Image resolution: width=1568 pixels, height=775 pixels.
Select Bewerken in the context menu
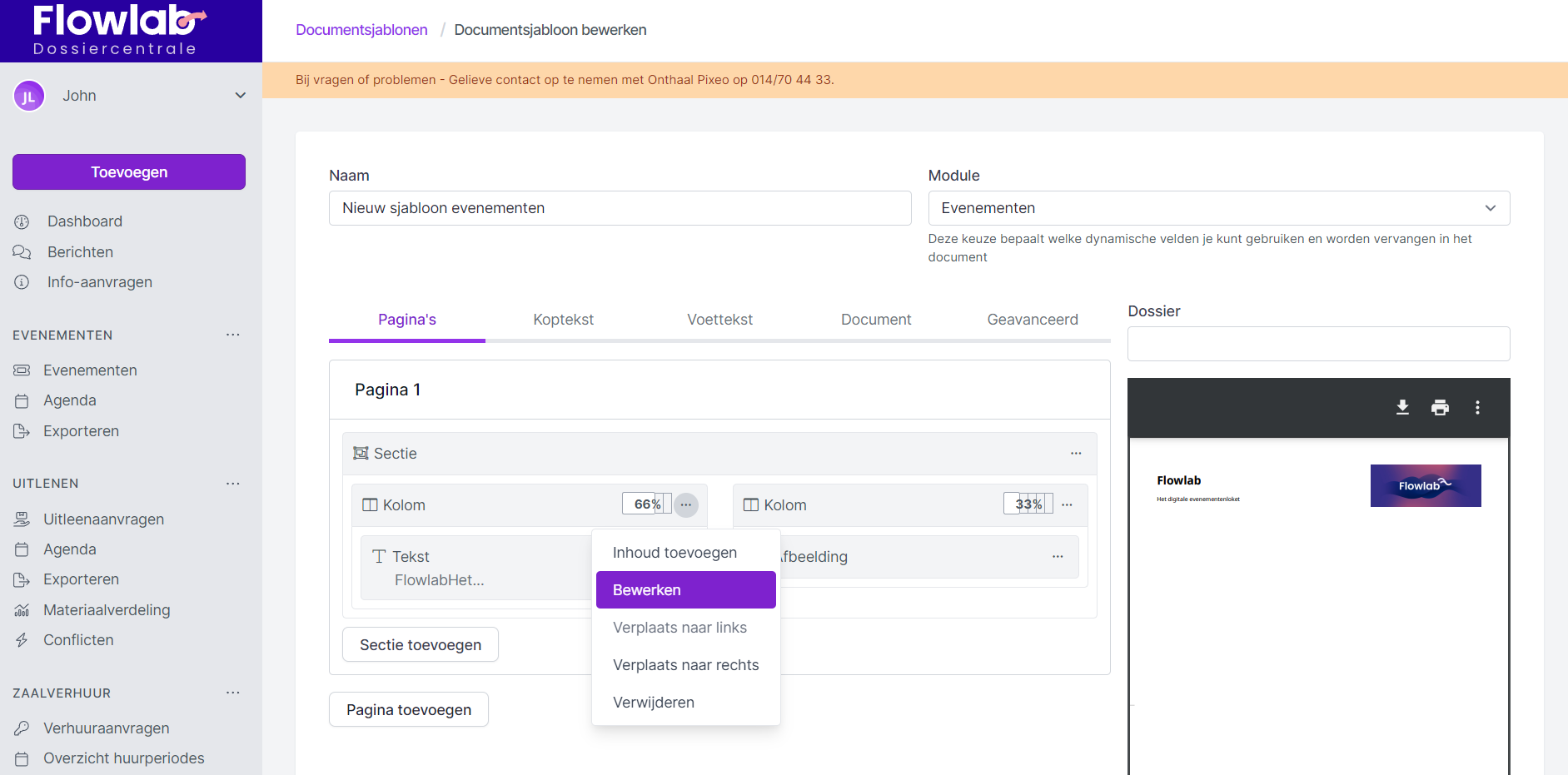(685, 590)
